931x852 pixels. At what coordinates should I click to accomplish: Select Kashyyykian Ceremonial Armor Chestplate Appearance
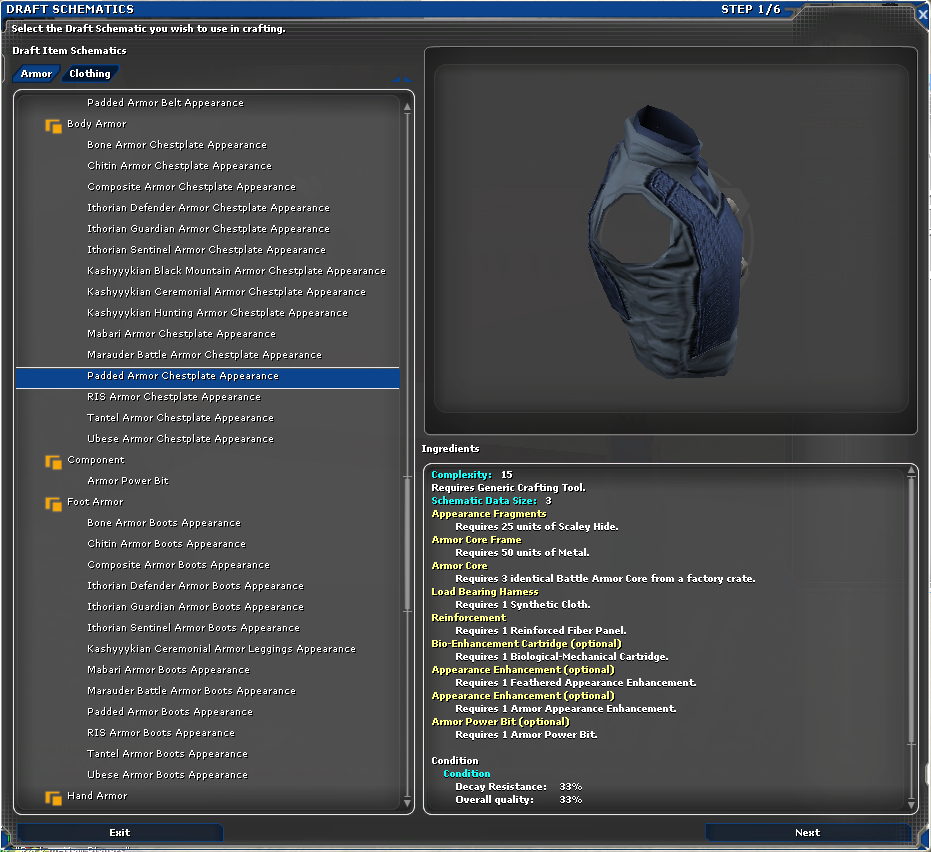[x=226, y=292]
